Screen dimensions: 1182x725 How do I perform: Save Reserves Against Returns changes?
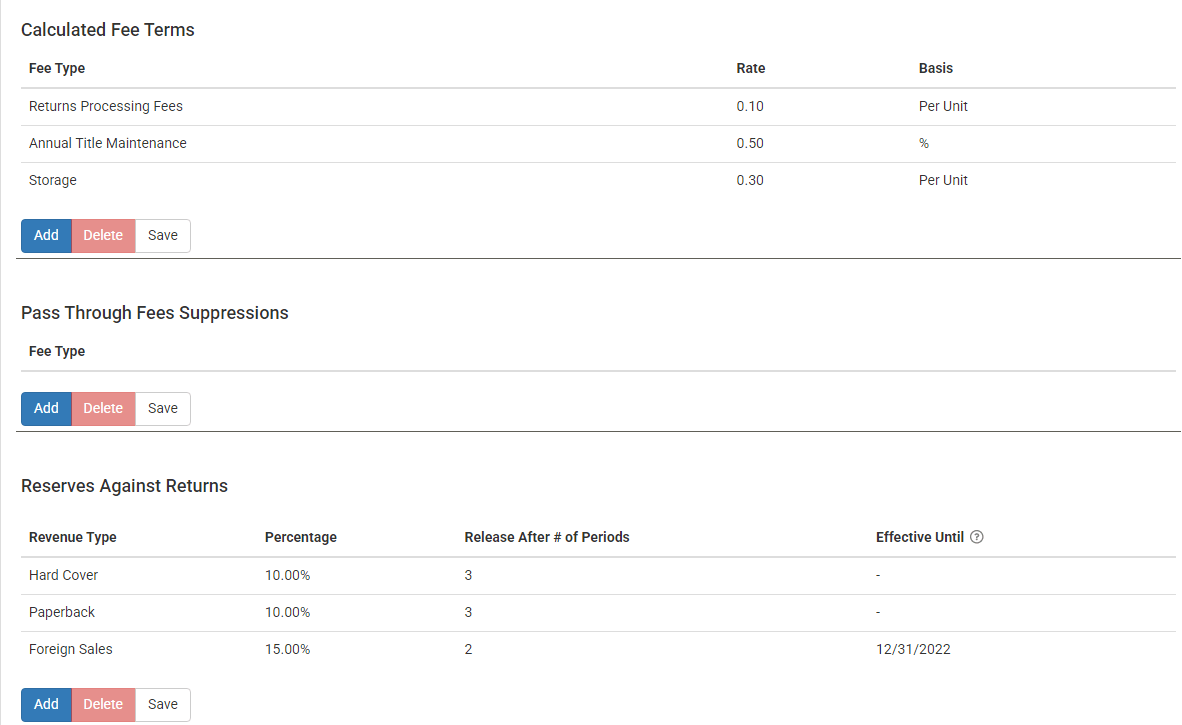coord(163,705)
